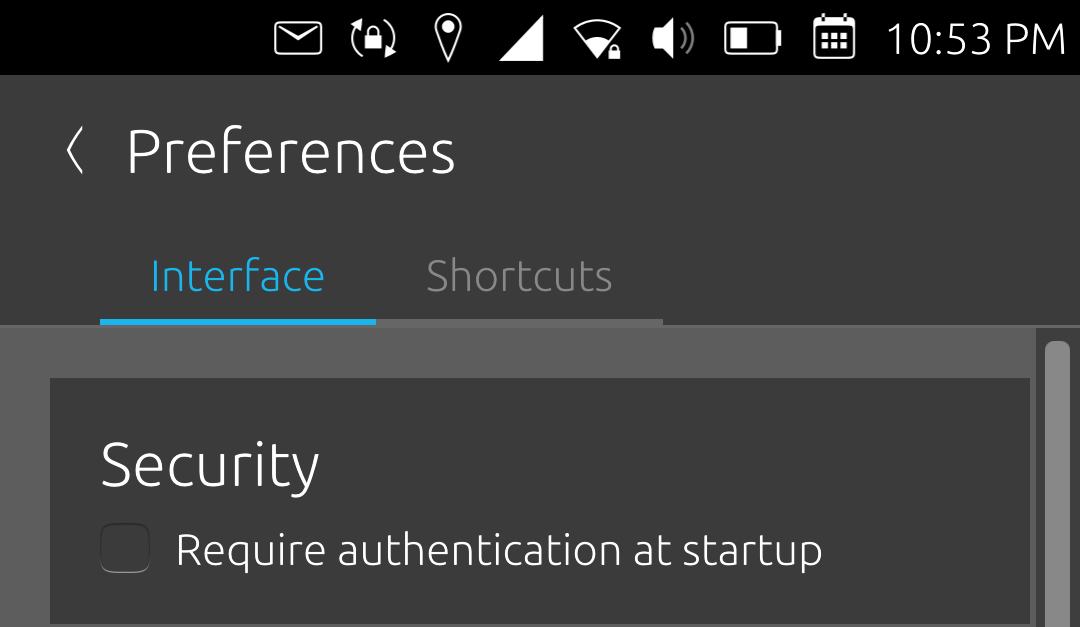Open the sound volume indicator

click(x=672, y=39)
